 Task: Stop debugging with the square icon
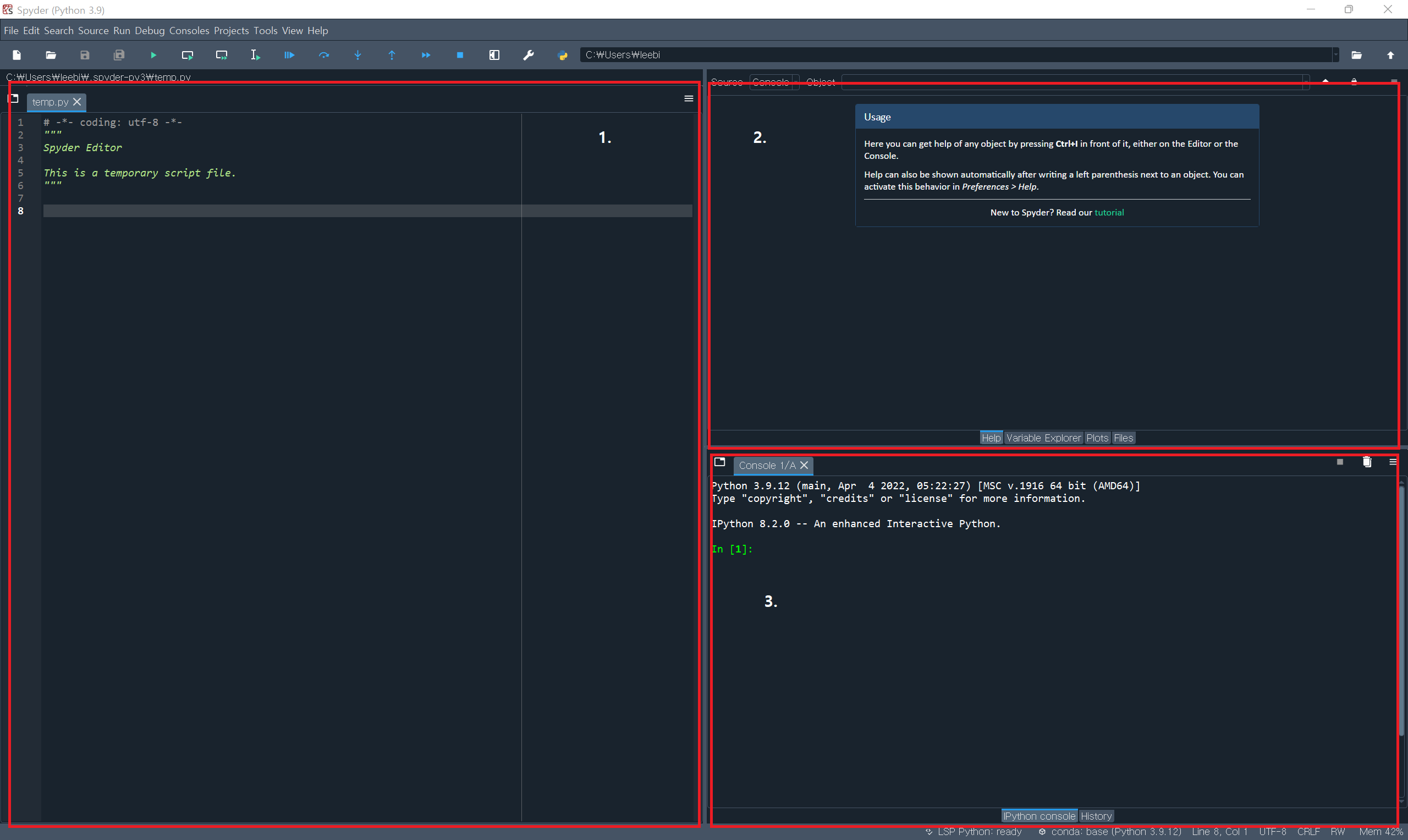pyautogui.click(x=460, y=55)
